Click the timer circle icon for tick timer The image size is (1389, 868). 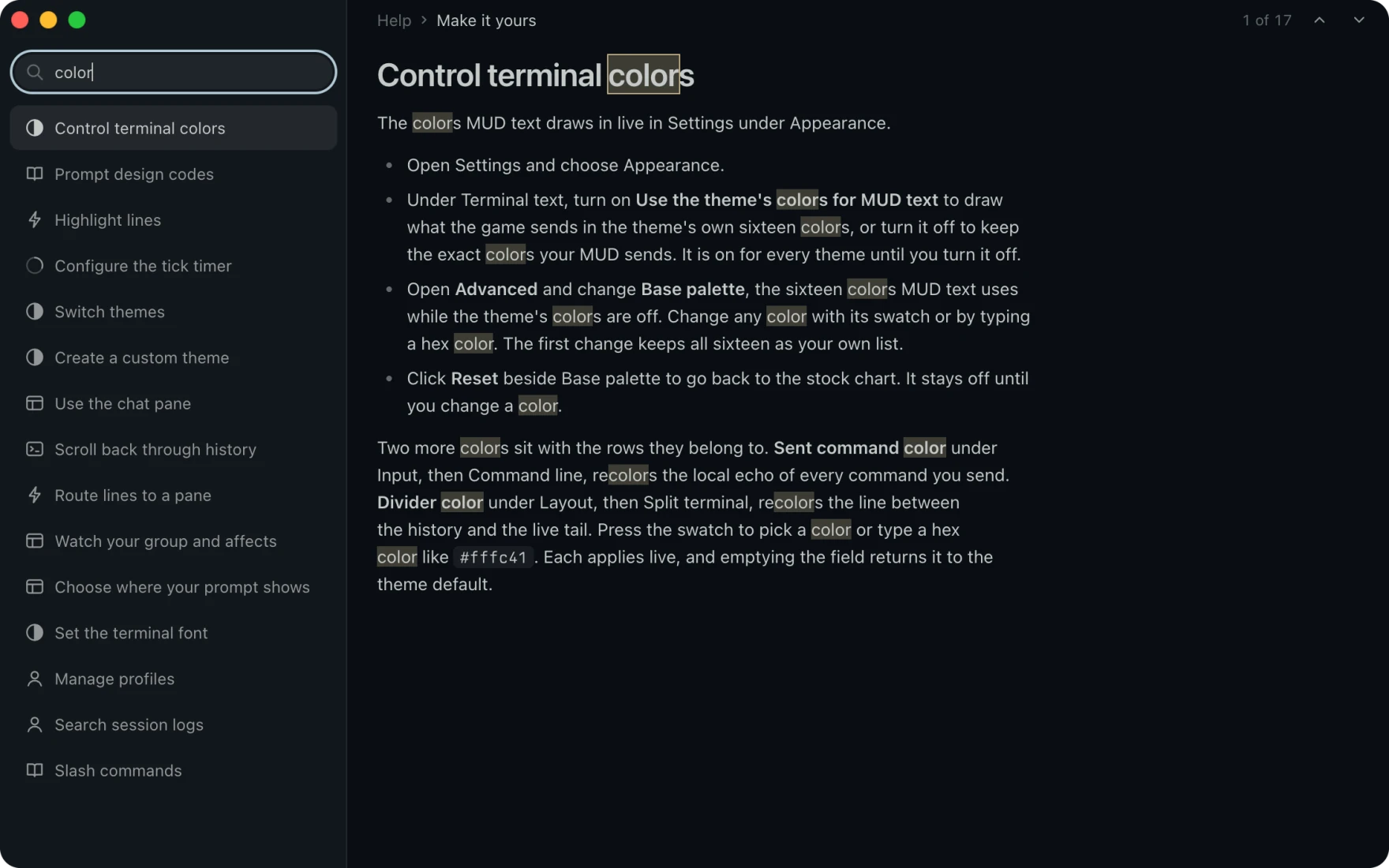(x=35, y=265)
